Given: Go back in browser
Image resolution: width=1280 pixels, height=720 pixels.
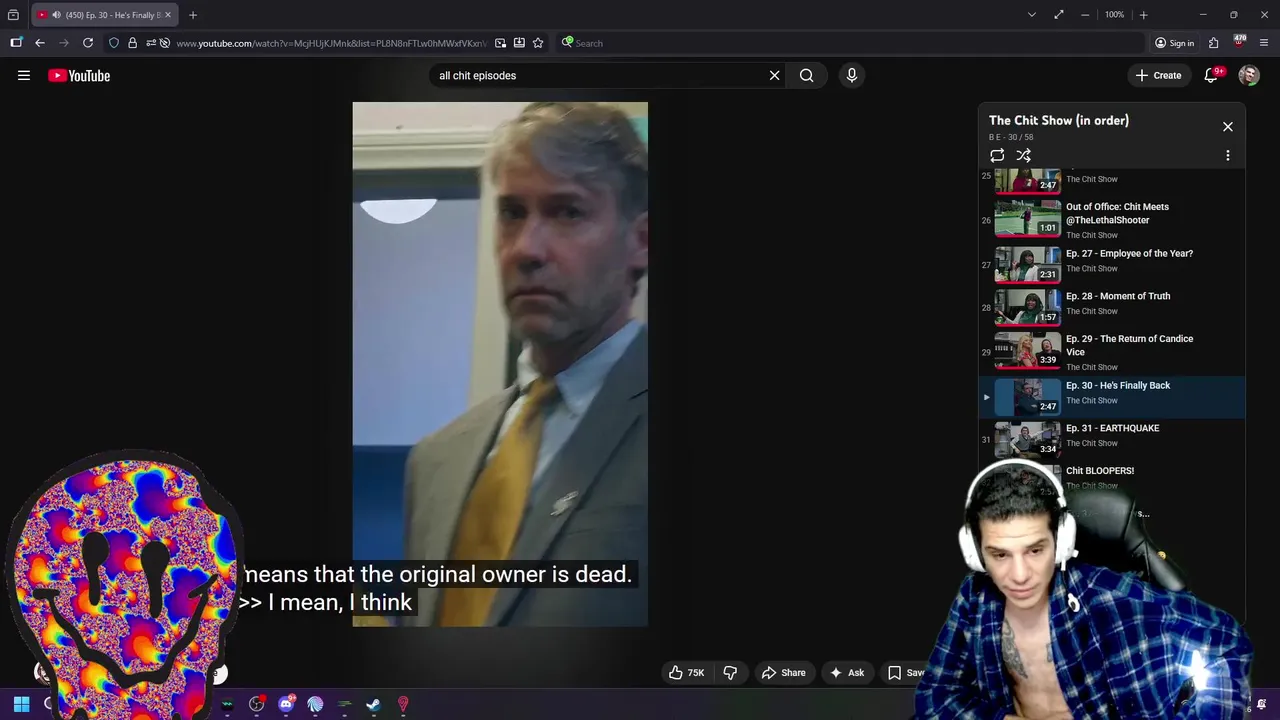Looking at the screenshot, I should pos(40,43).
